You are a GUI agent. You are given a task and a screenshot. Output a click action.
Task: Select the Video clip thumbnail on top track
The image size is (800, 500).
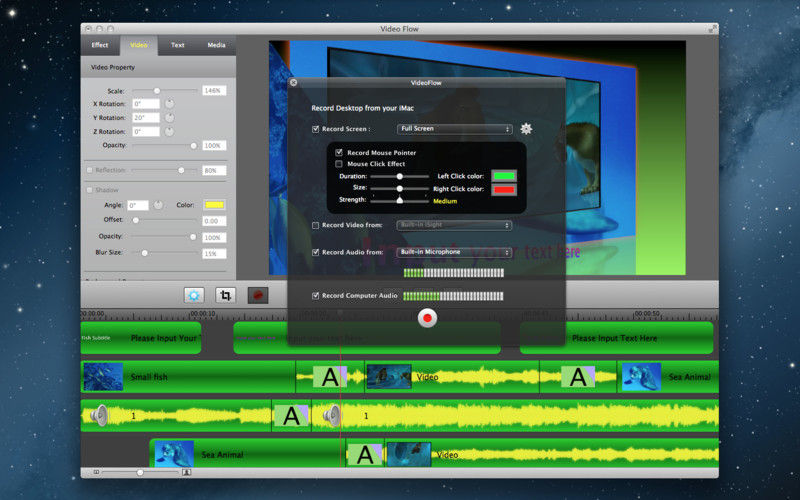tap(389, 377)
